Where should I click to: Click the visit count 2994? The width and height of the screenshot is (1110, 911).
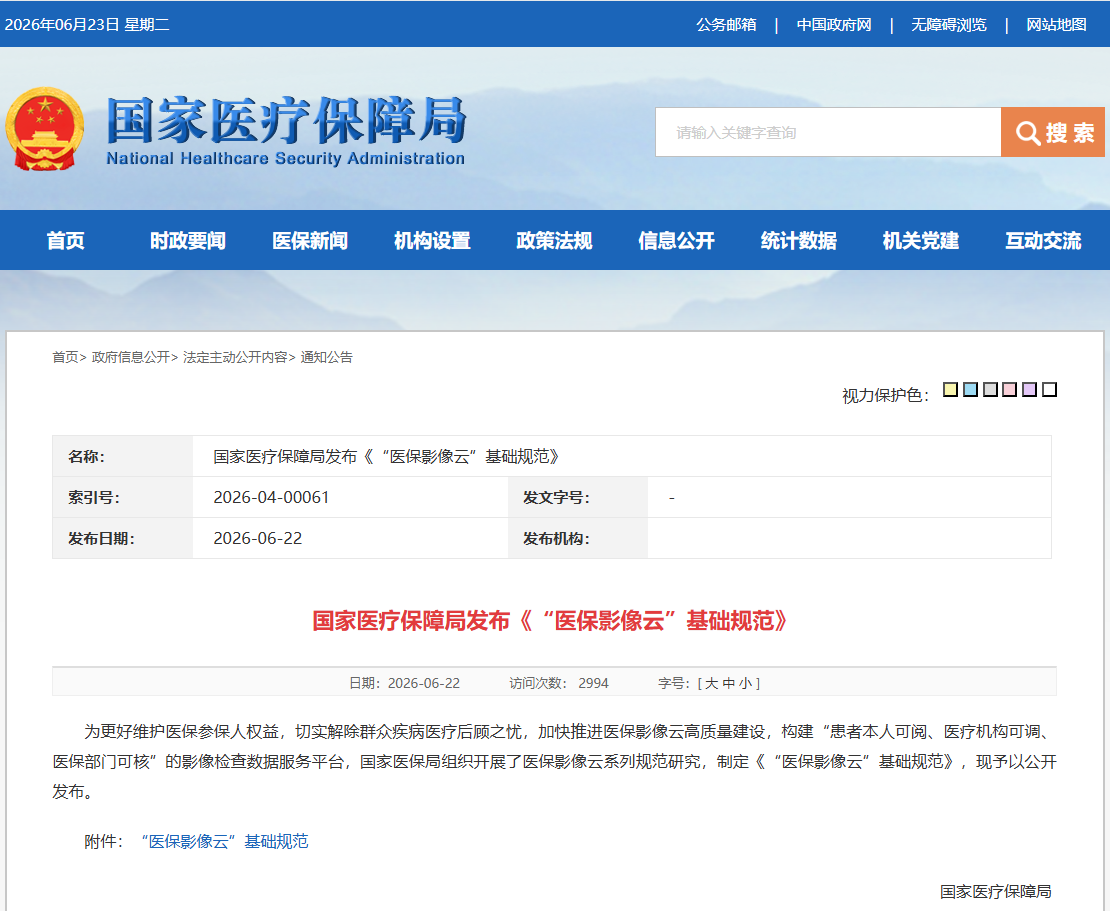click(593, 683)
